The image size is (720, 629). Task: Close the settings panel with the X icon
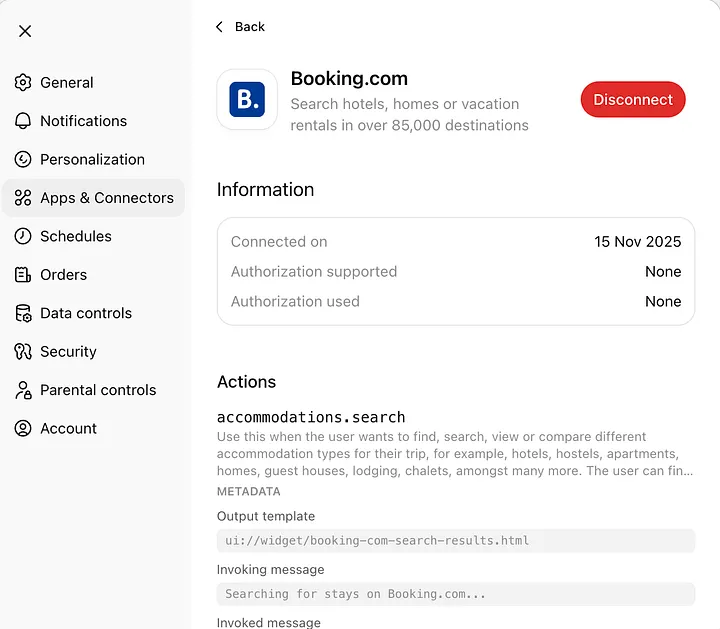pos(25,31)
